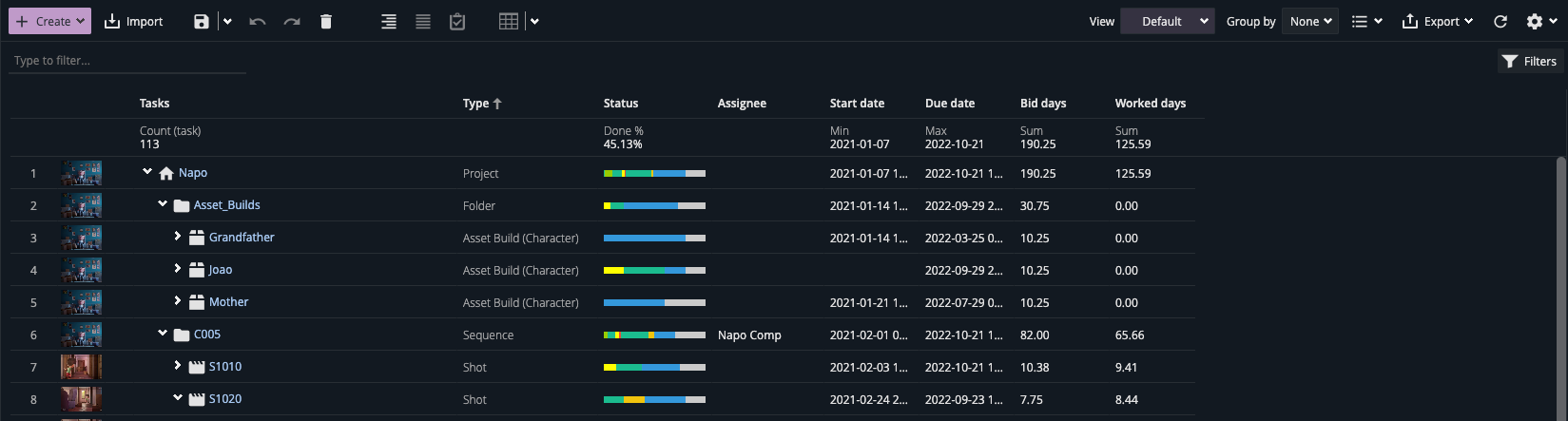Open the Filters panel
1568x421 pixels.
1529,61
